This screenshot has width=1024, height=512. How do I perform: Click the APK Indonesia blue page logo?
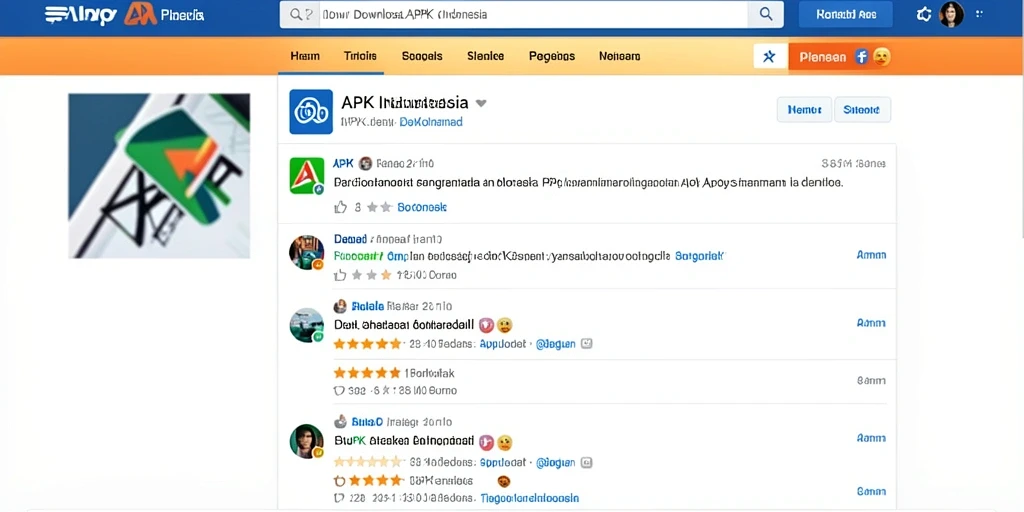[311, 112]
